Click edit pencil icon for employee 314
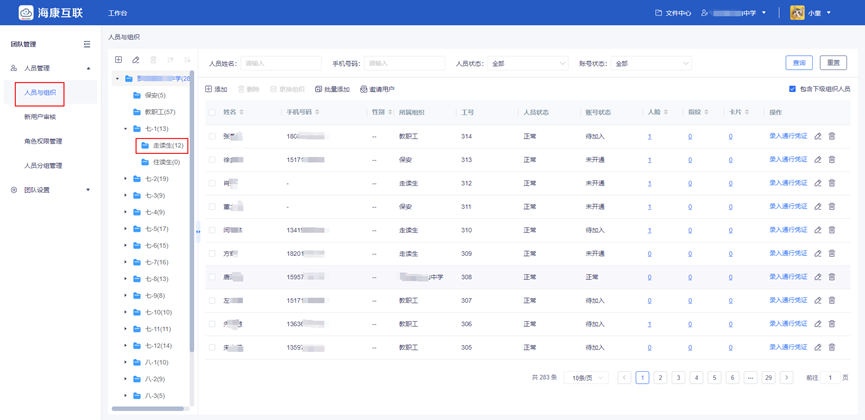865x420 pixels. [818, 136]
